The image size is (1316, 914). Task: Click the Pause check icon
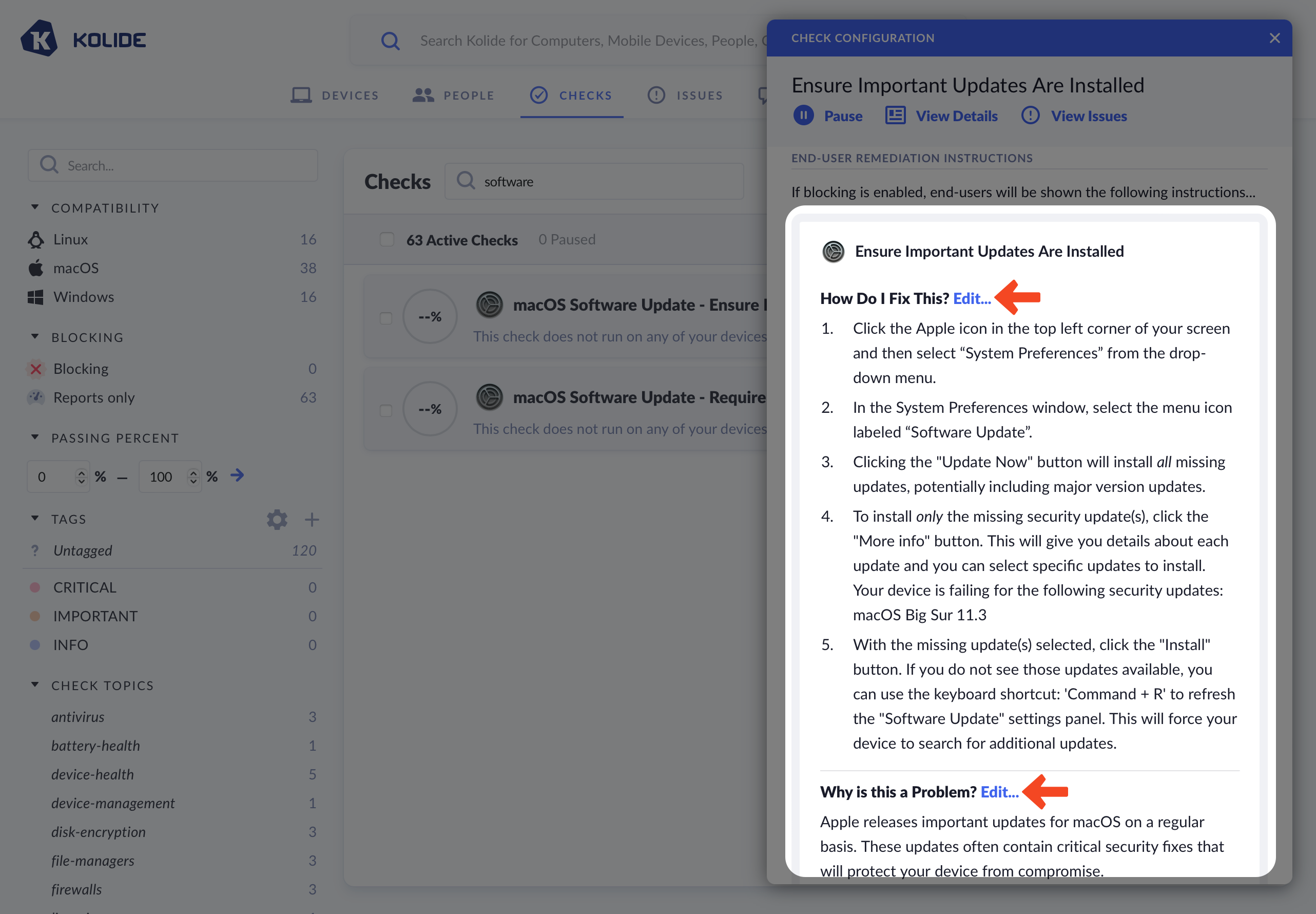click(803, 116)
